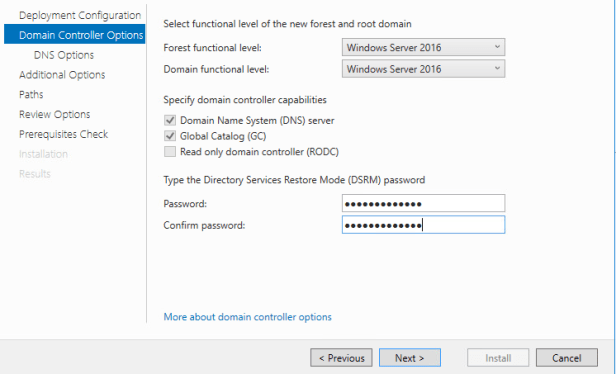Screen dimensions: 616x374
Task: Select Domain Controller Options step
Action: 75,34
